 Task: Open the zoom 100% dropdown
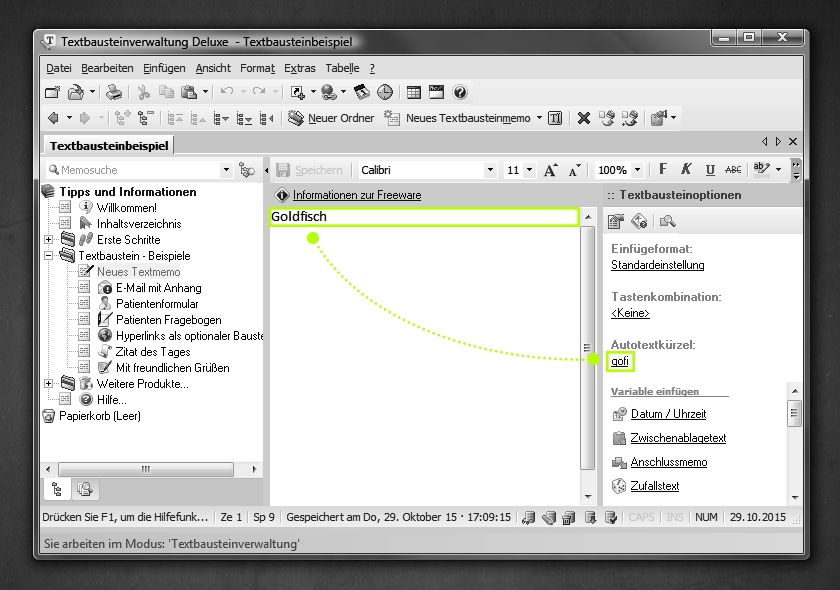coord(638,170)
